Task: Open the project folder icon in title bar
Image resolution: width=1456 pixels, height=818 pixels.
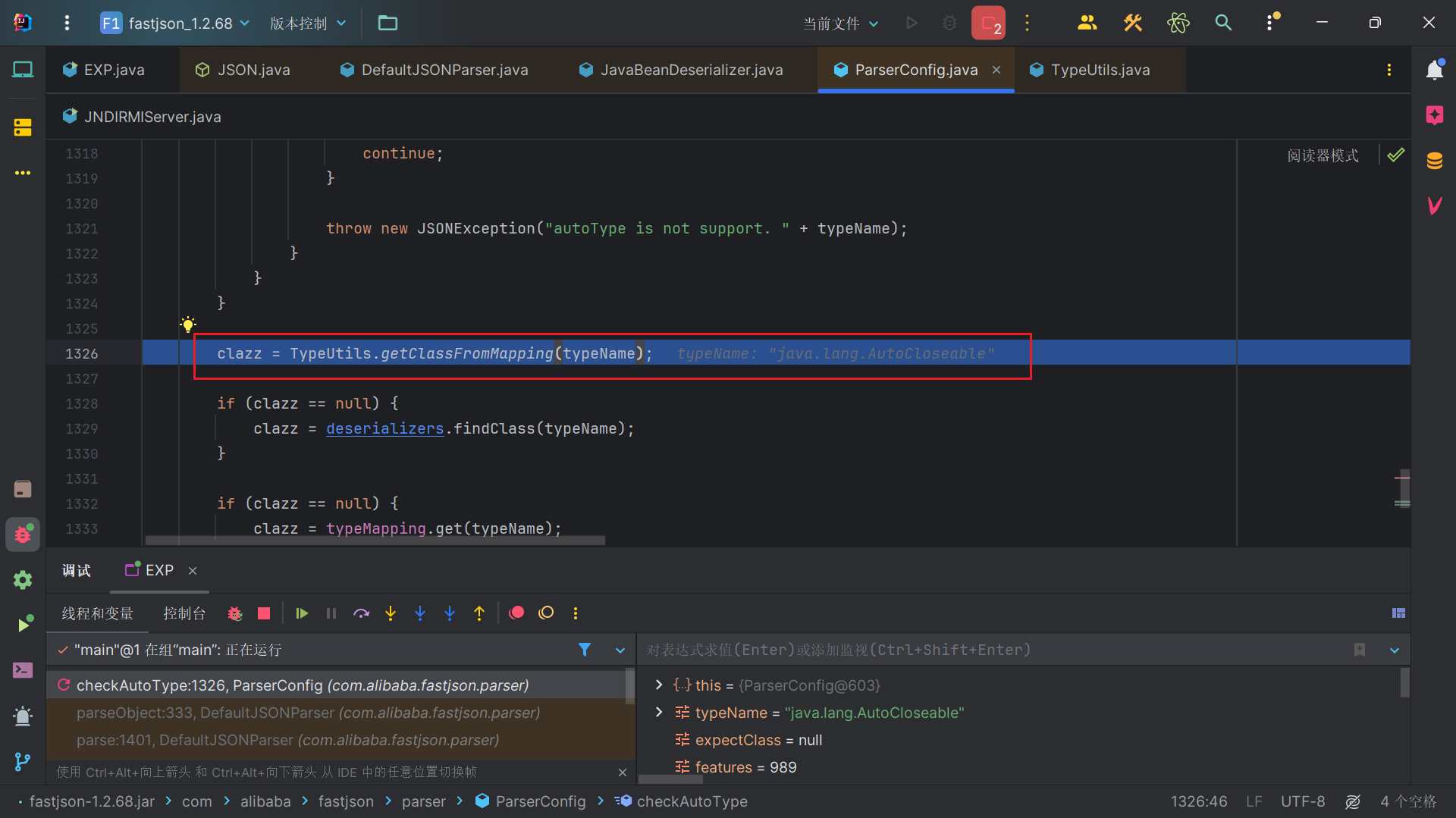Action: 388,23
